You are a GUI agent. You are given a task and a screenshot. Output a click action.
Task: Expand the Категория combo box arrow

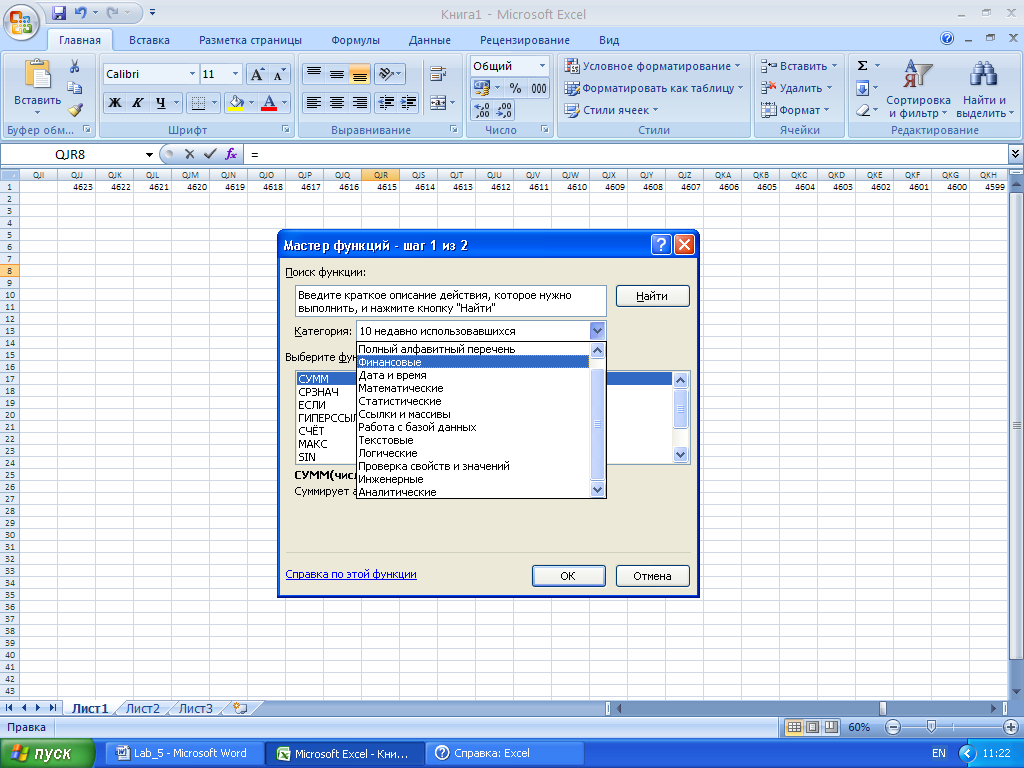pos(597,331)
